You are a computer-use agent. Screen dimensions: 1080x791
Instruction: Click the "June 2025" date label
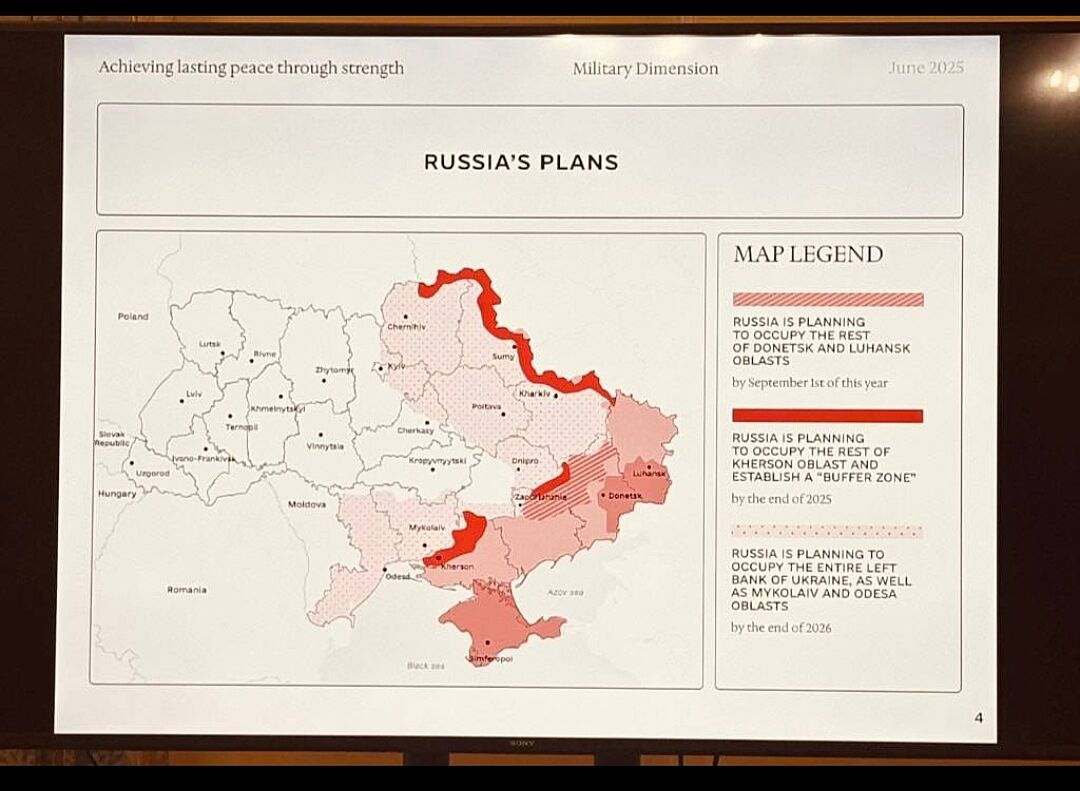(925, 68)
